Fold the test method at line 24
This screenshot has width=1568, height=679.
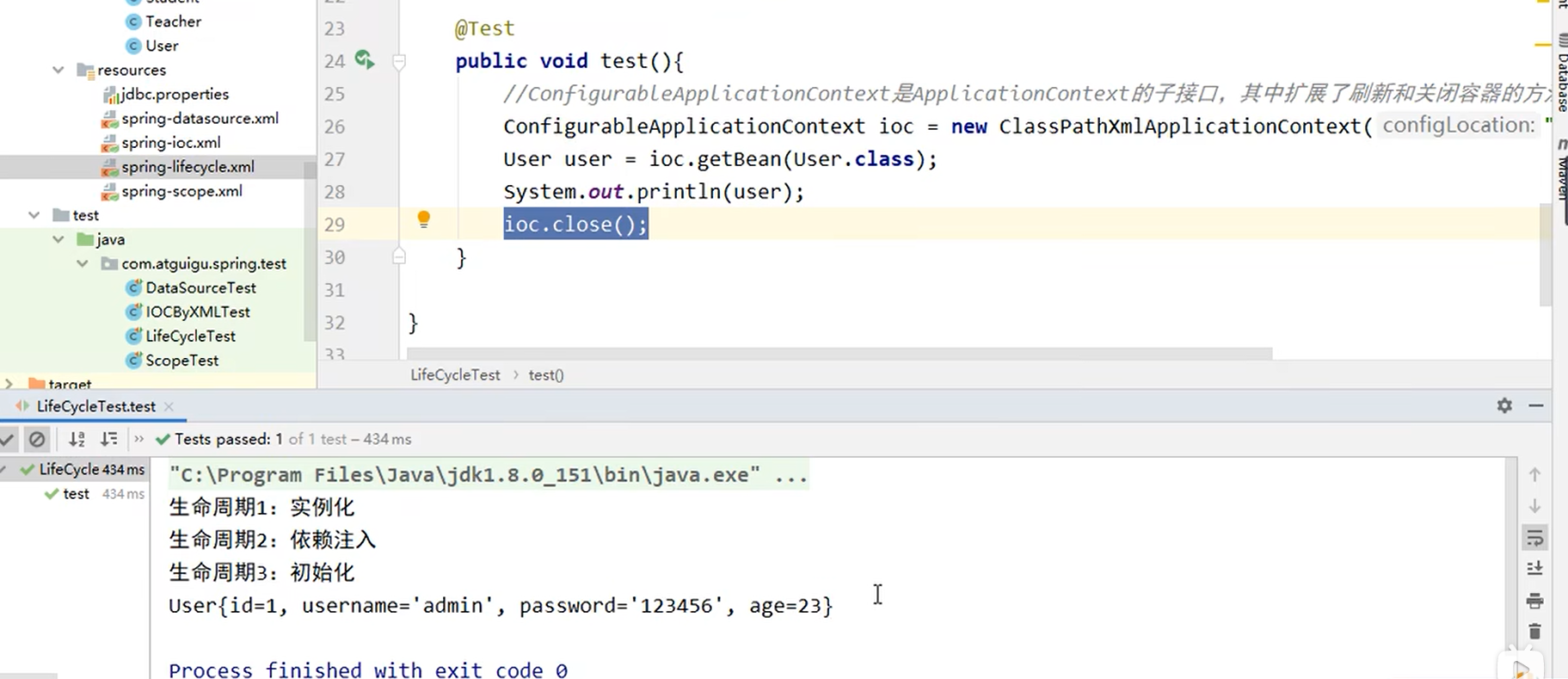point(399,61)
